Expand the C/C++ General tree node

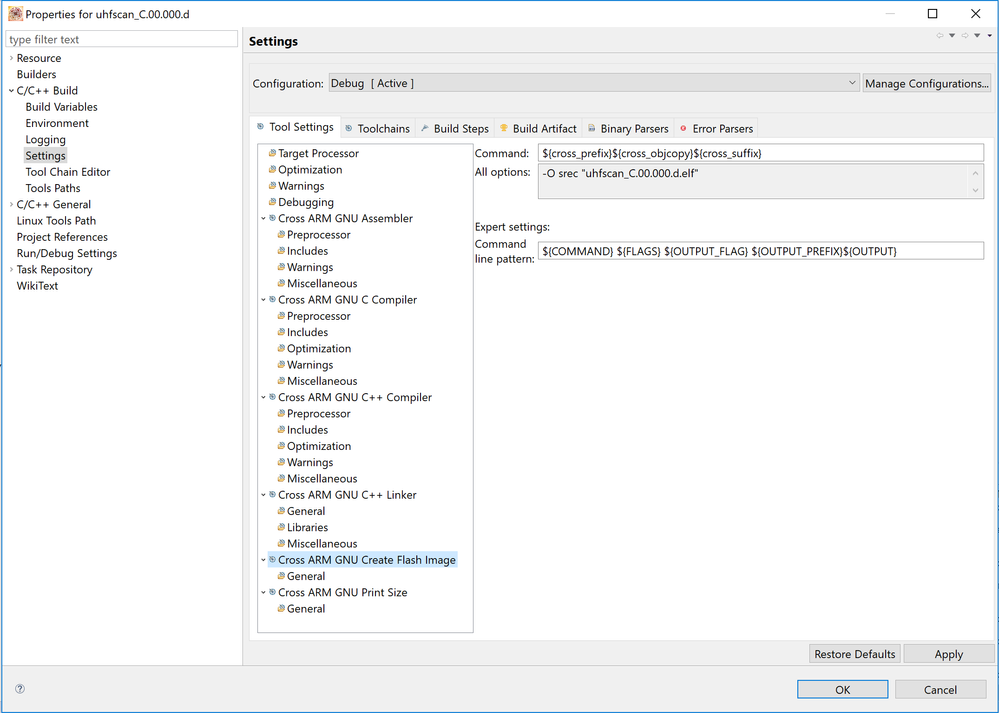(x=11, y=205)
